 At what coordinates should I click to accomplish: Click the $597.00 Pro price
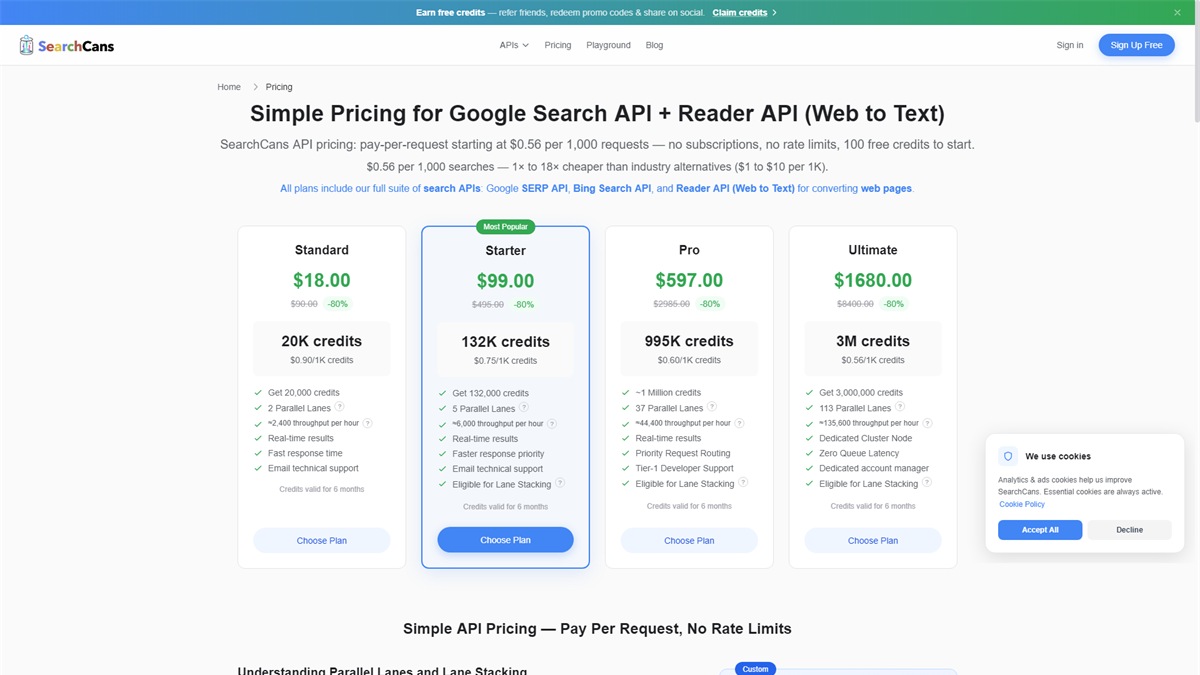coord(689,281)
